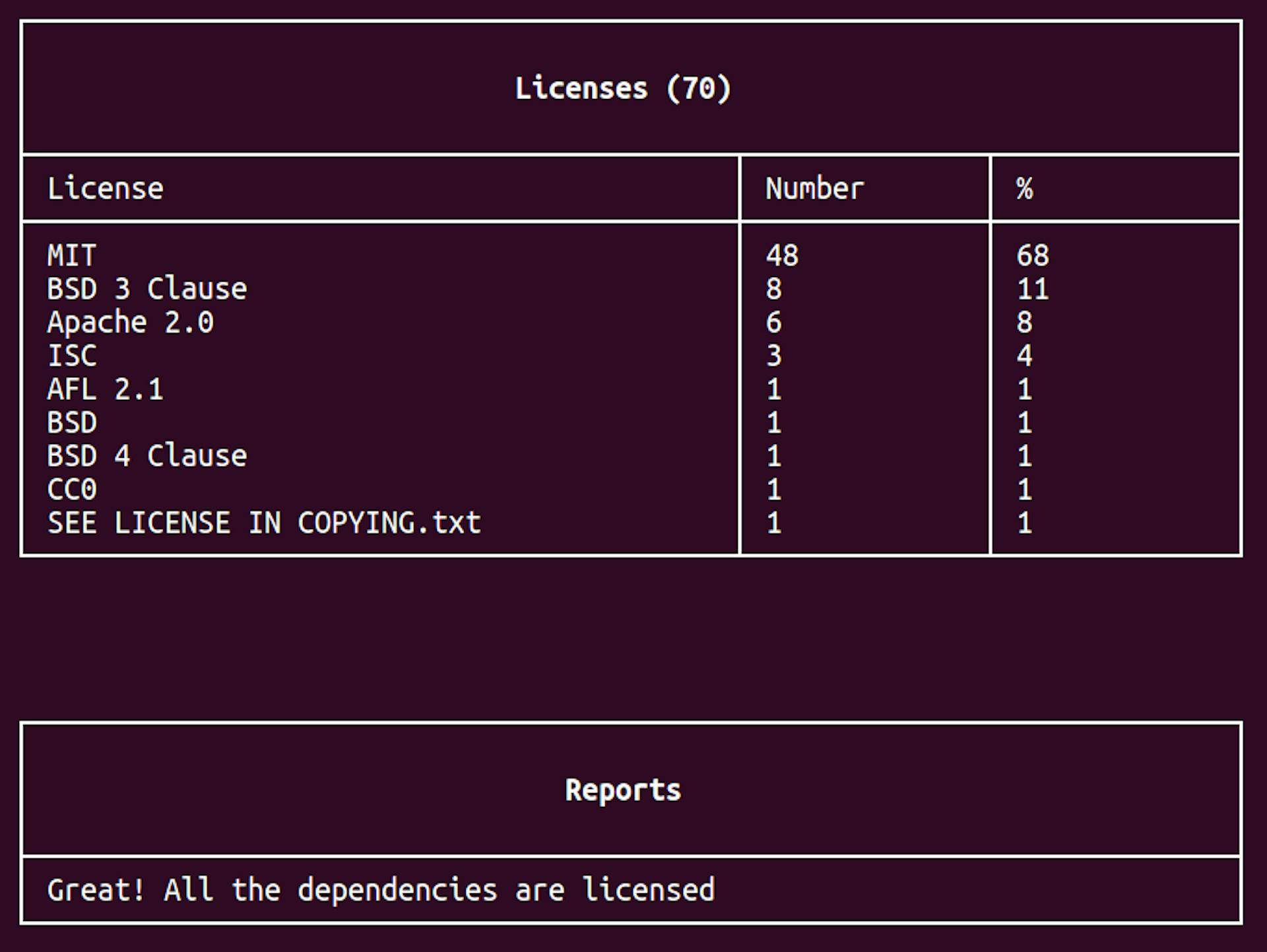1267x952 pixels.
Task: Click the ISC license entry
Action: 72,356
